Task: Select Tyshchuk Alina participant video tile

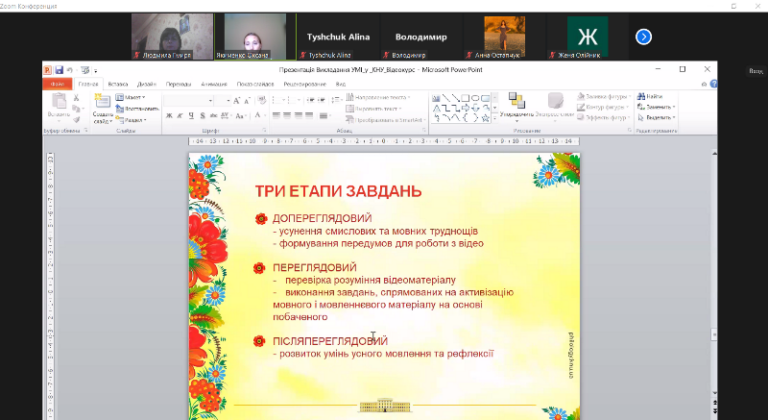Action: 329,37
